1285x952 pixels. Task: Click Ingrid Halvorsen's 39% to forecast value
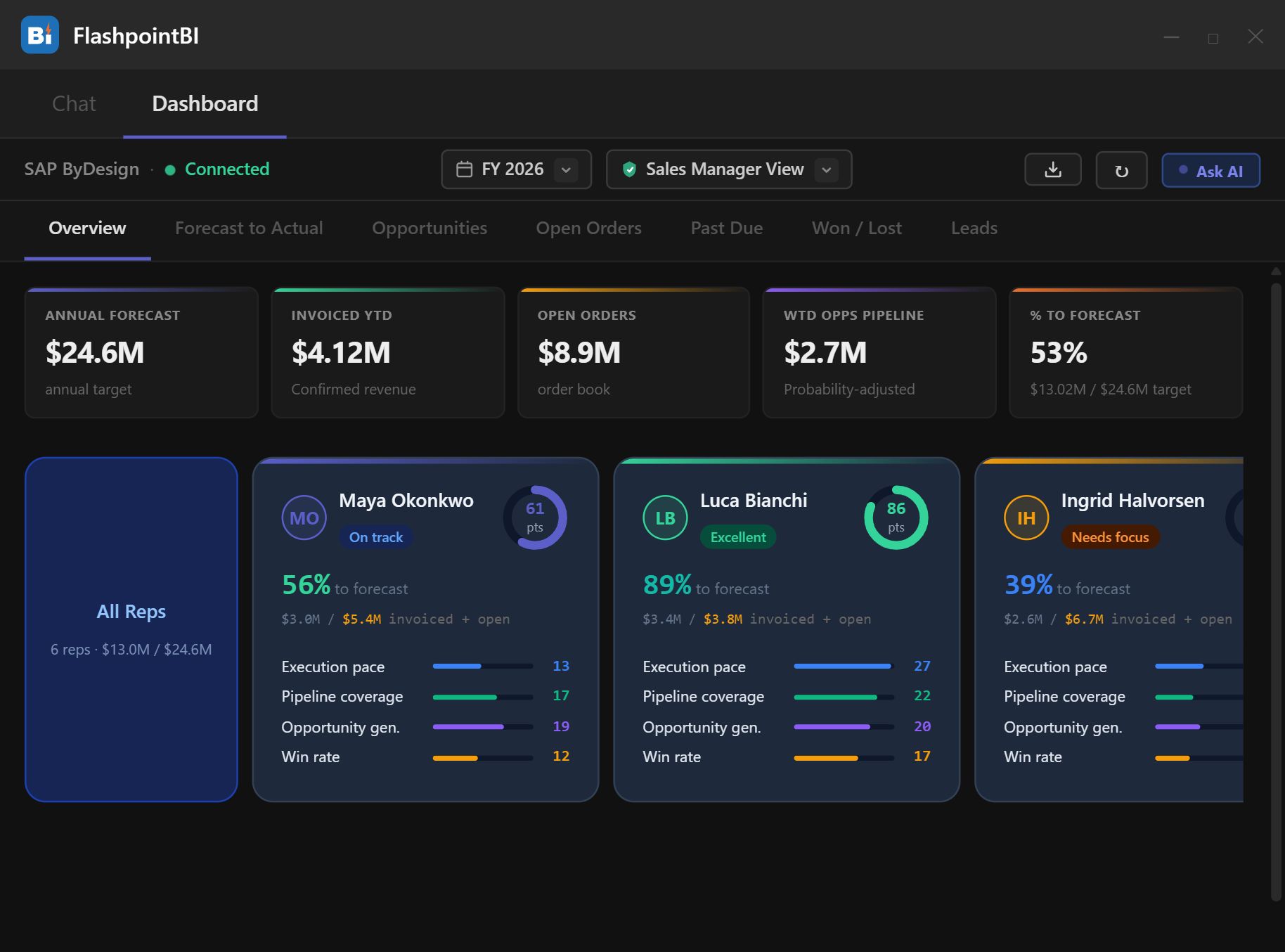point(1028,585)
